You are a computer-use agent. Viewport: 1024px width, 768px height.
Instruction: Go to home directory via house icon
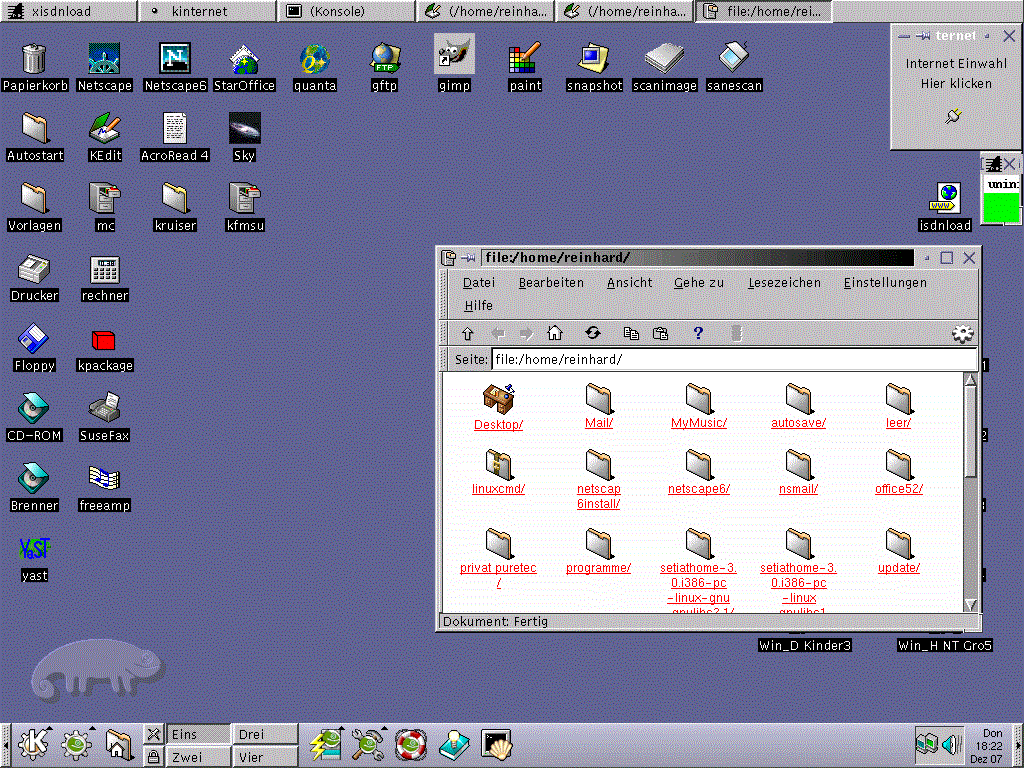pyautogui.click(x=555, y=334)
